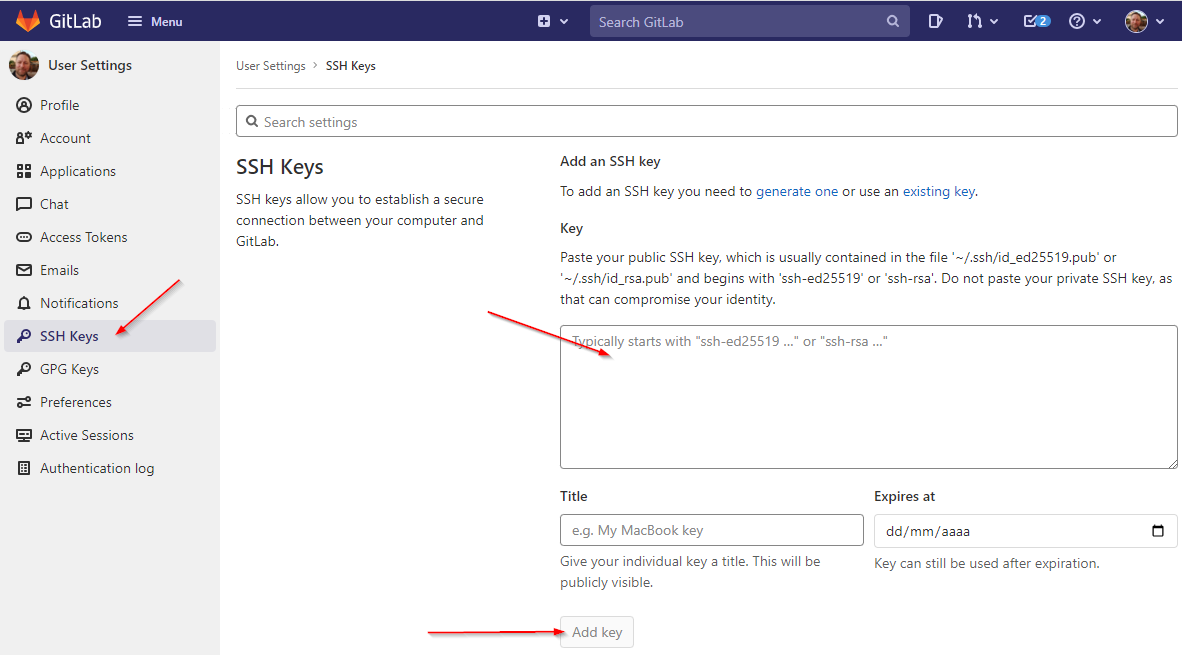Open Notifications settings in sidebar

pyautogui.click(x=79, y=303)
